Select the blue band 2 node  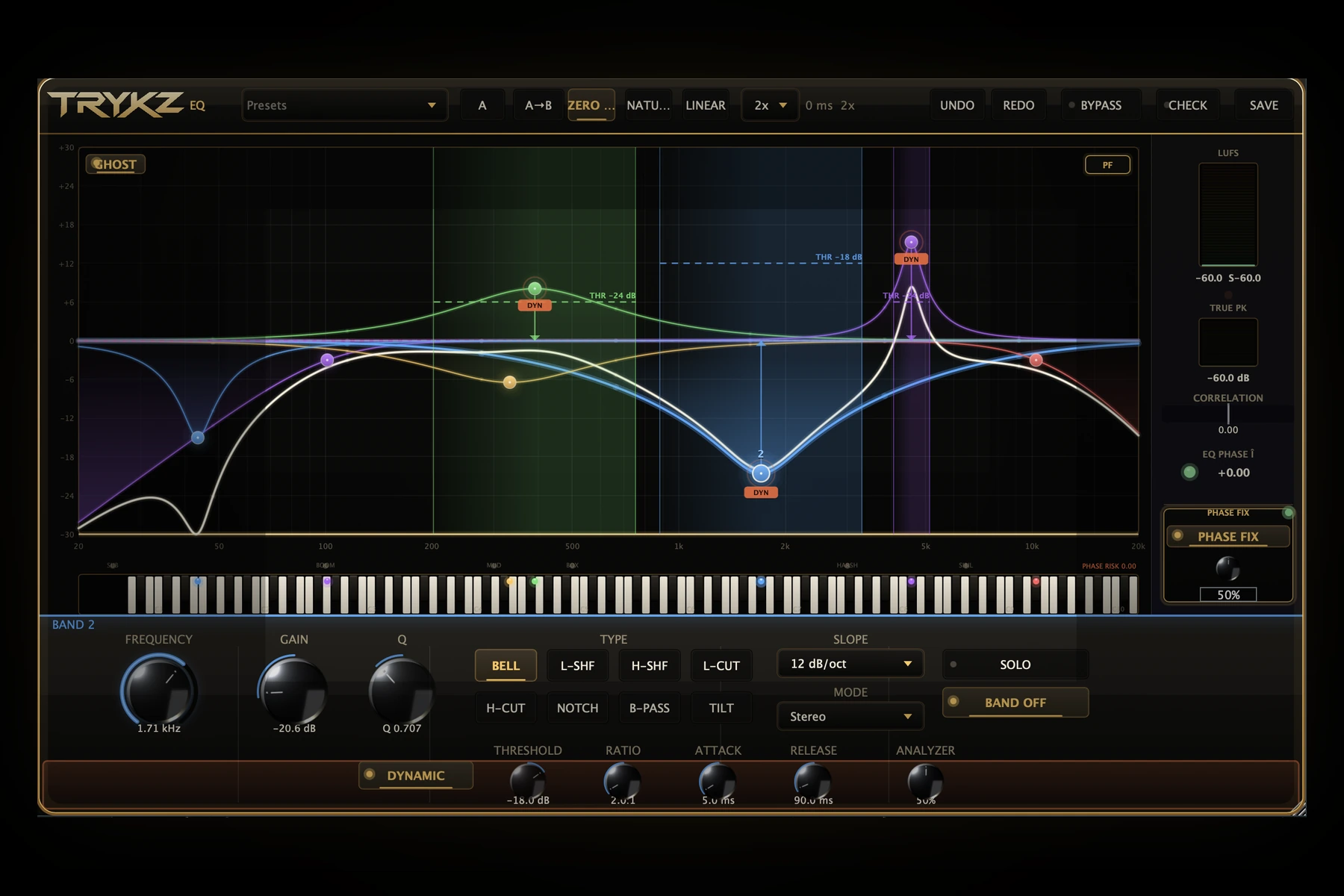(x=761, y=473)
